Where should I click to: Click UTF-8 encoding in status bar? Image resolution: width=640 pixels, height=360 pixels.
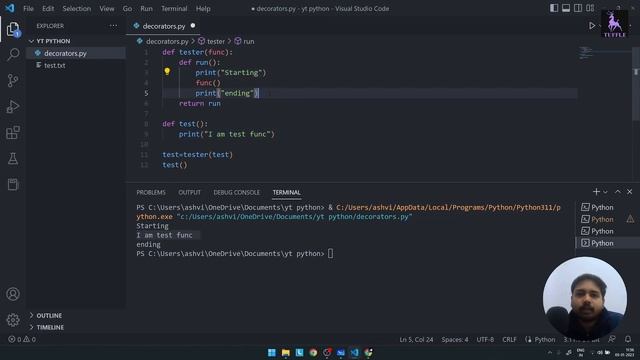coord(485,340)
